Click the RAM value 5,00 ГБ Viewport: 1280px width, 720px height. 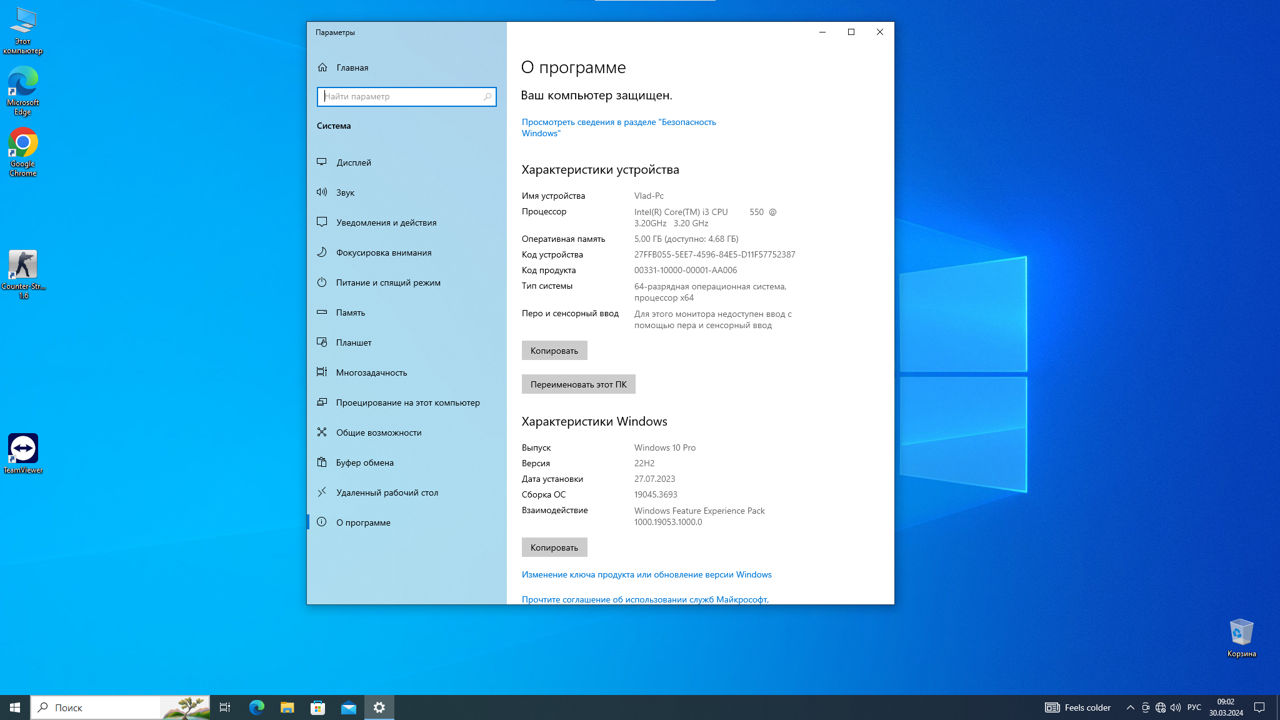click(x=686, y=239)
